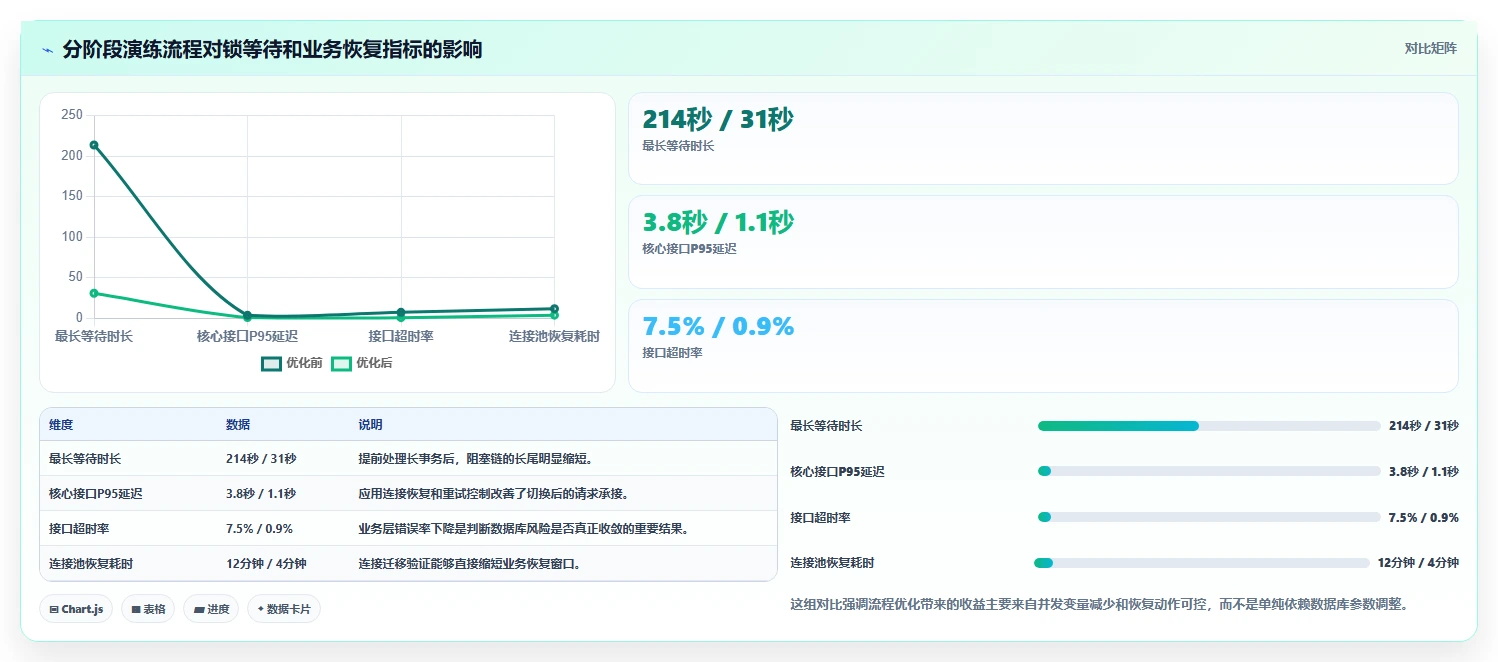Click the 接口超时率 progress bar
The image size is (1498, 662).
[1209, 517]
